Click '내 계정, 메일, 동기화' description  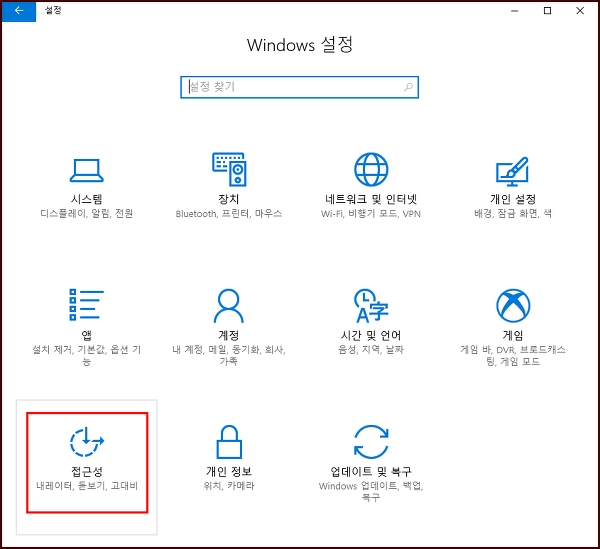coord(229,355)
